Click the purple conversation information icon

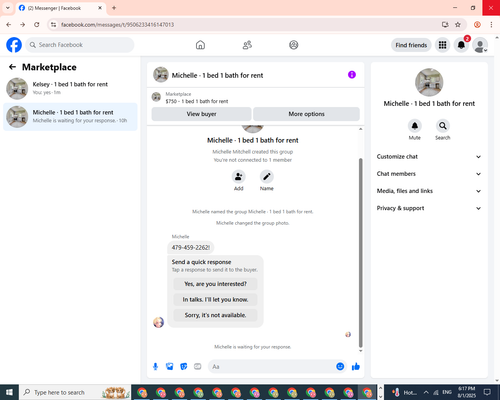(x=352, y=75)
